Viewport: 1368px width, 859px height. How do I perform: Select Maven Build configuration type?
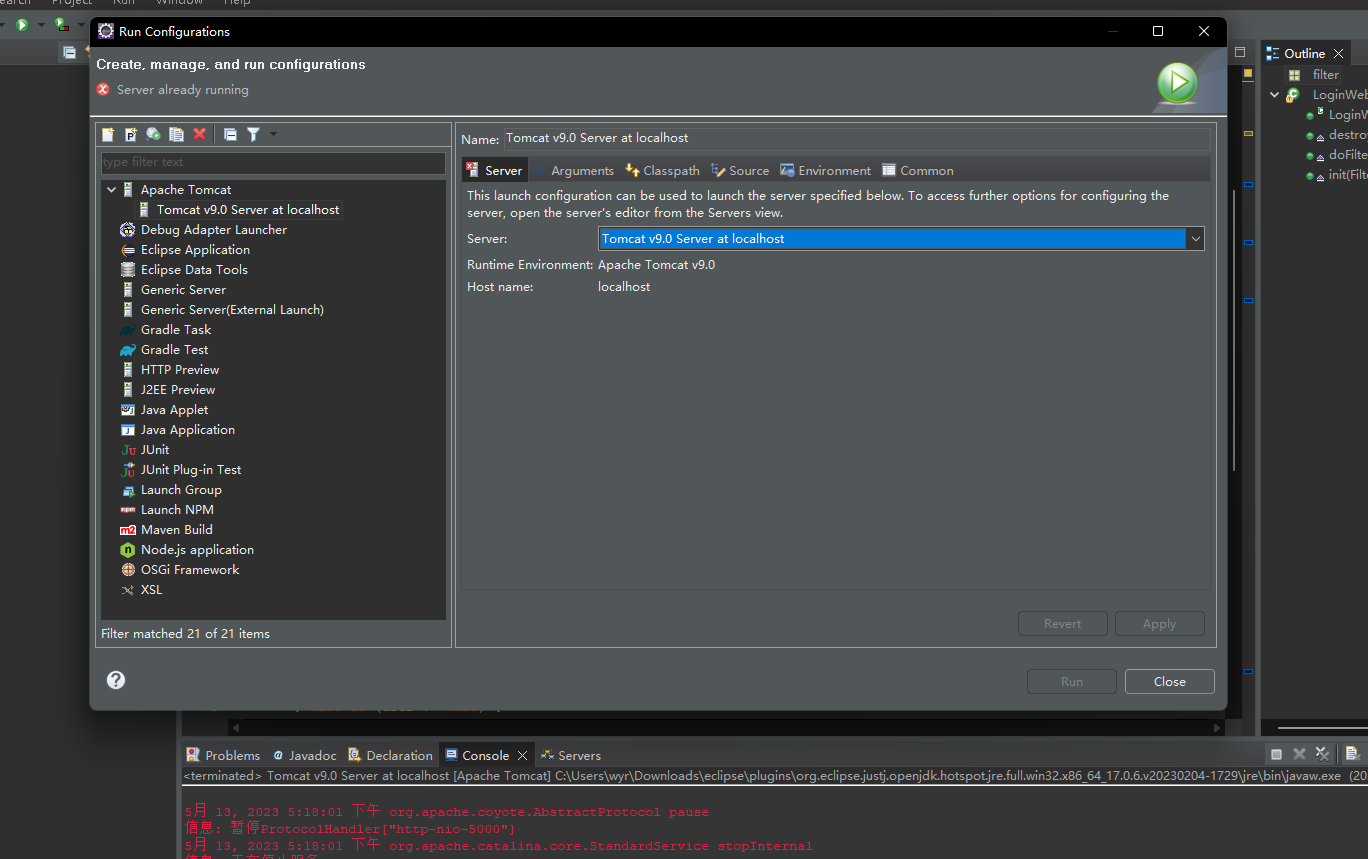click(177, 529)
